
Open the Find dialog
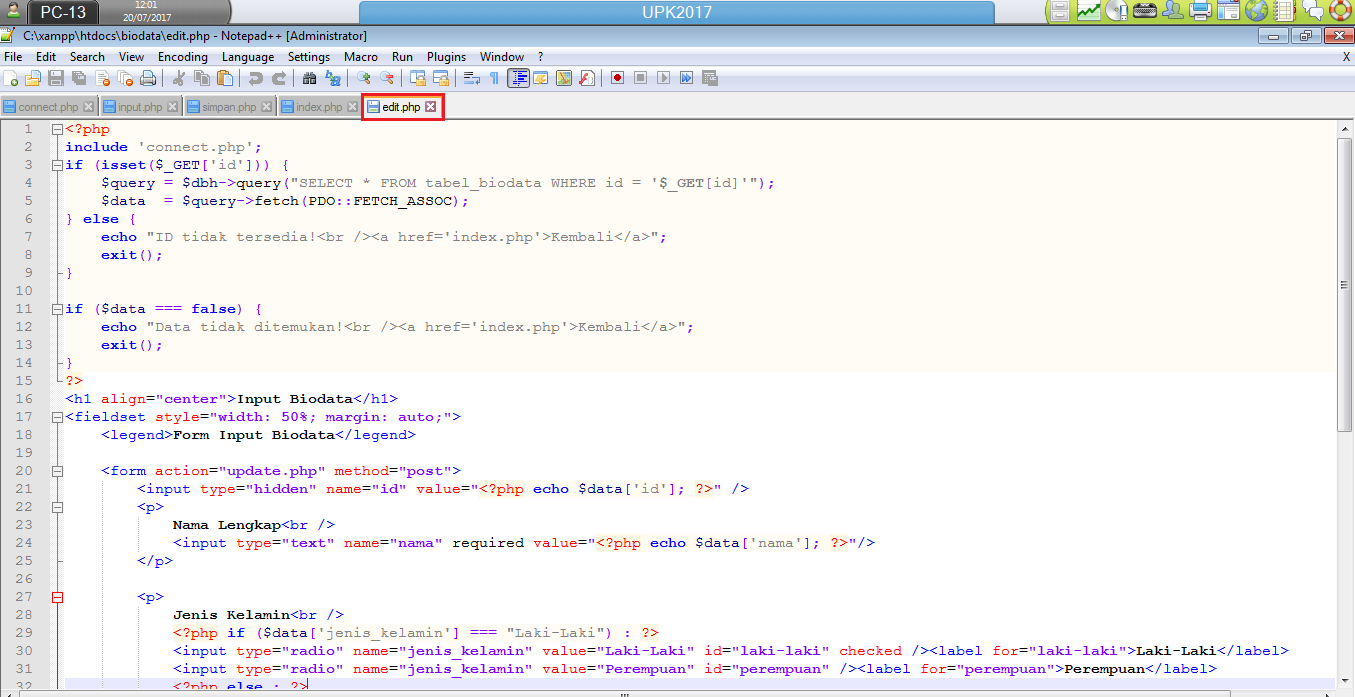[x=311, y=77]
